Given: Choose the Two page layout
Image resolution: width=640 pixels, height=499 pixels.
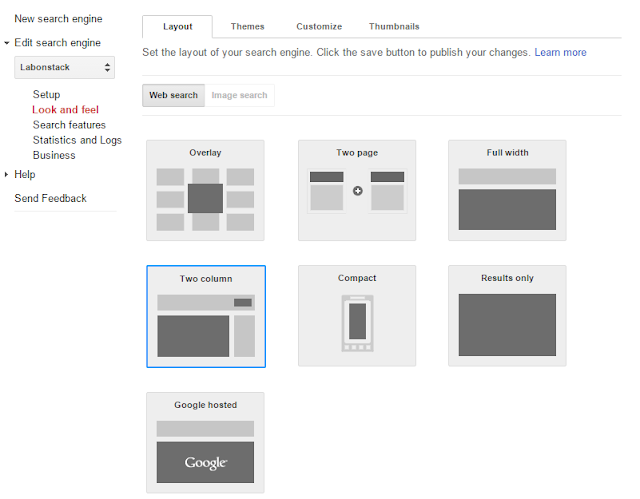Looking at the screenshot, I should tap(357, 190).
